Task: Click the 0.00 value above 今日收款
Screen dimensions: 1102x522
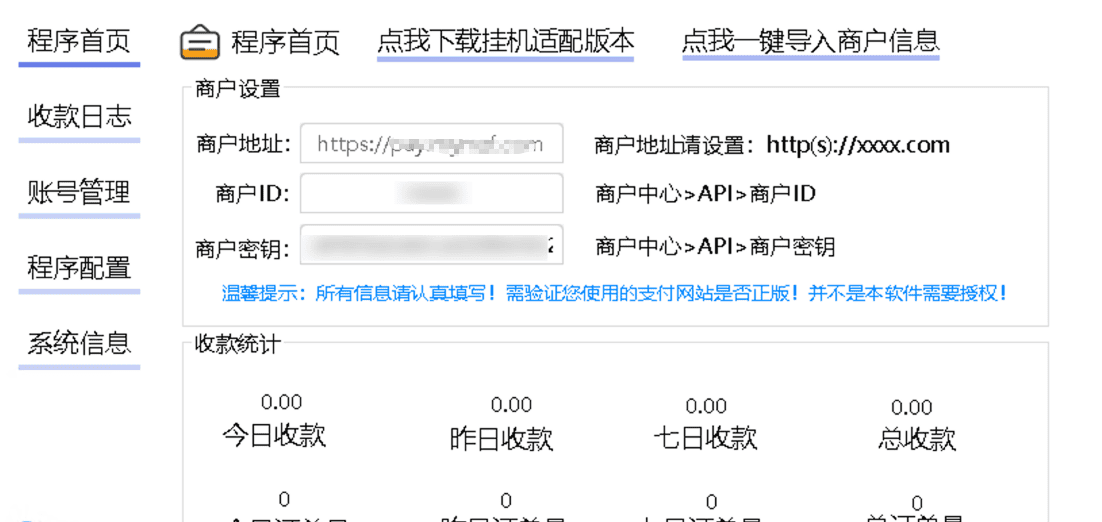Action: 281,403
